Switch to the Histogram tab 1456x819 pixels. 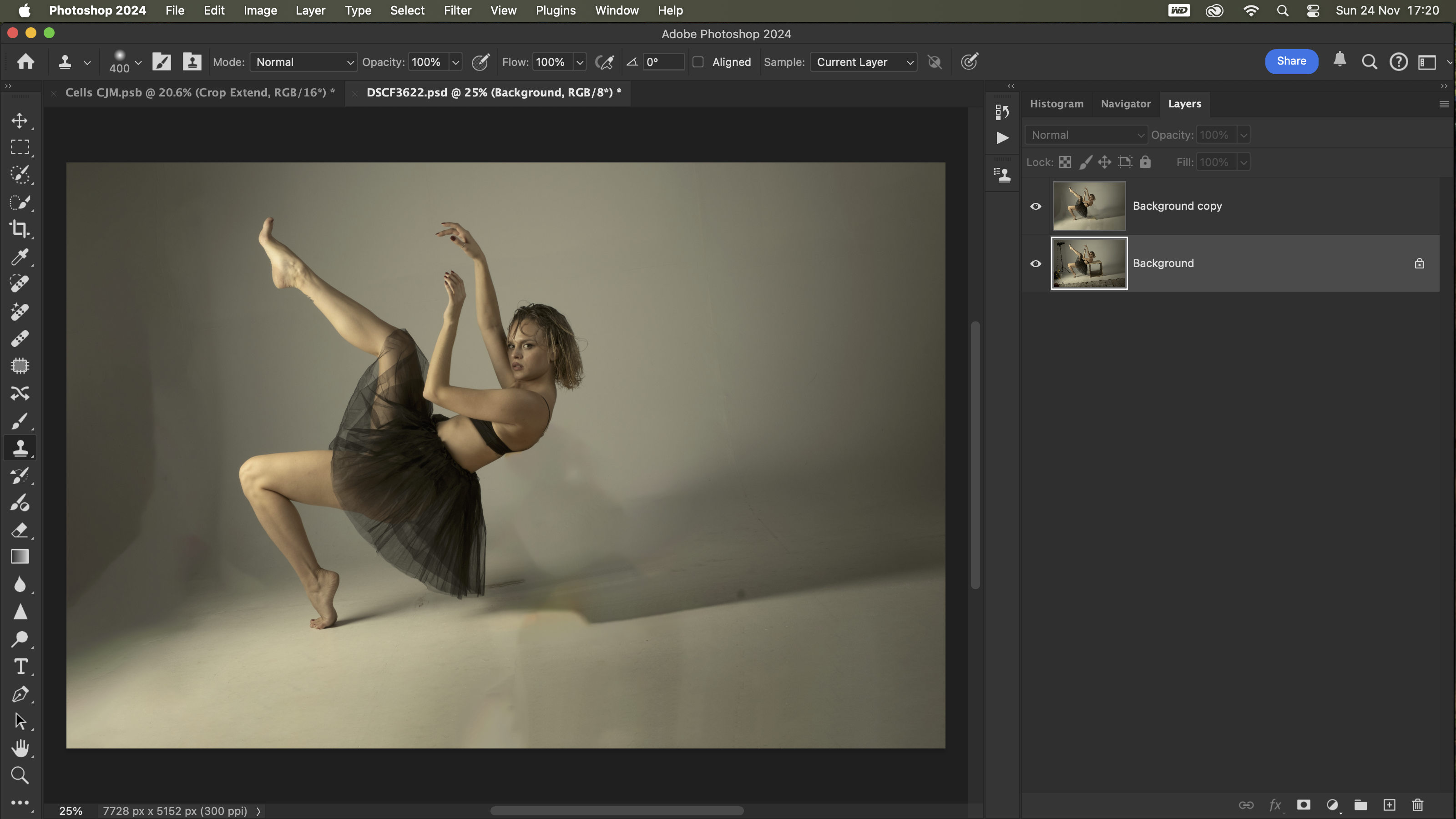[1056, 104]
